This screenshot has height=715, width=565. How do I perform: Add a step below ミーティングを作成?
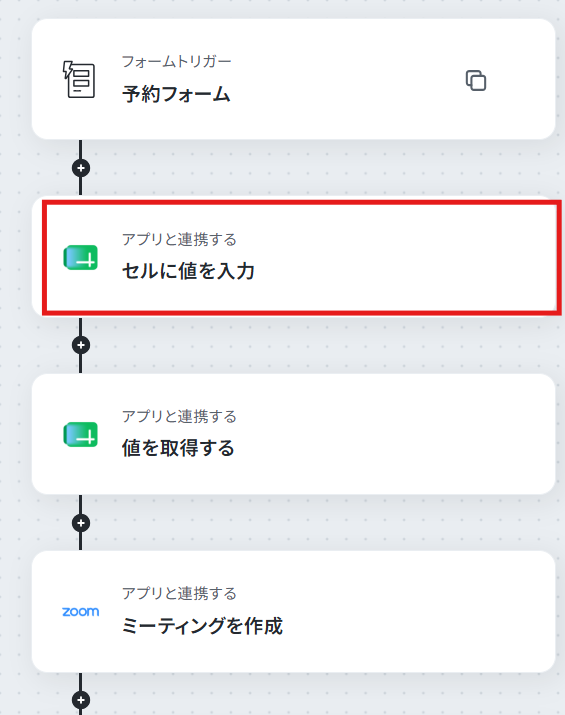(x=81, y=700)
